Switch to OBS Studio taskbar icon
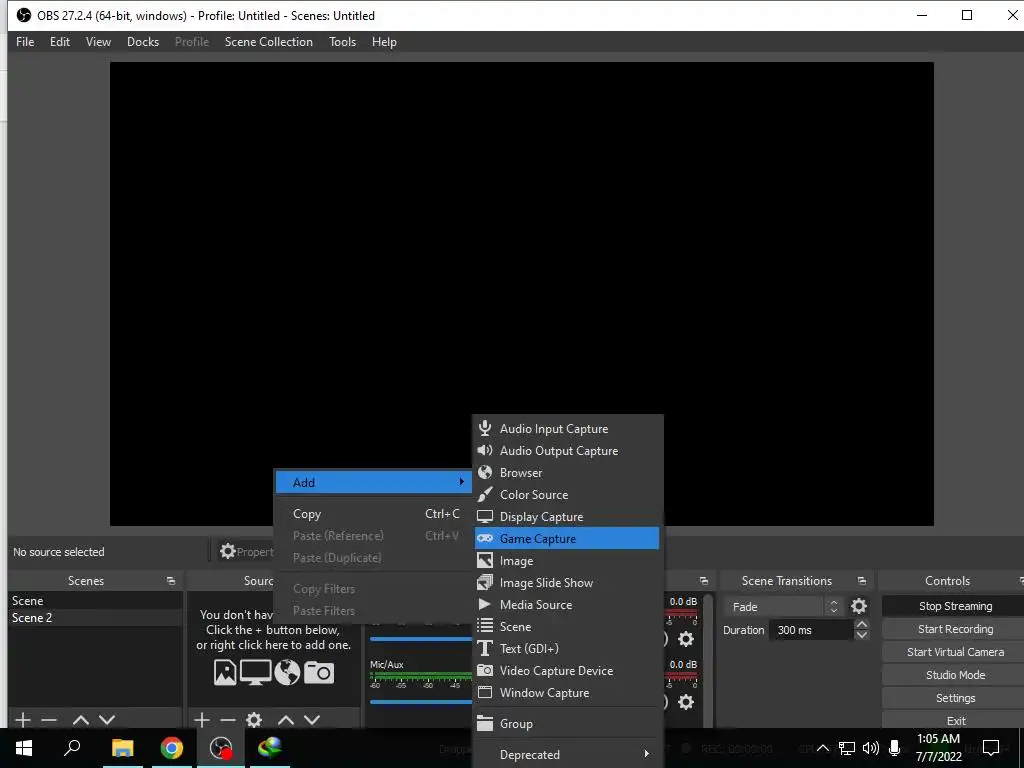Image resolution: width=1024 pixels, height=768 pixels. point(221,748)
